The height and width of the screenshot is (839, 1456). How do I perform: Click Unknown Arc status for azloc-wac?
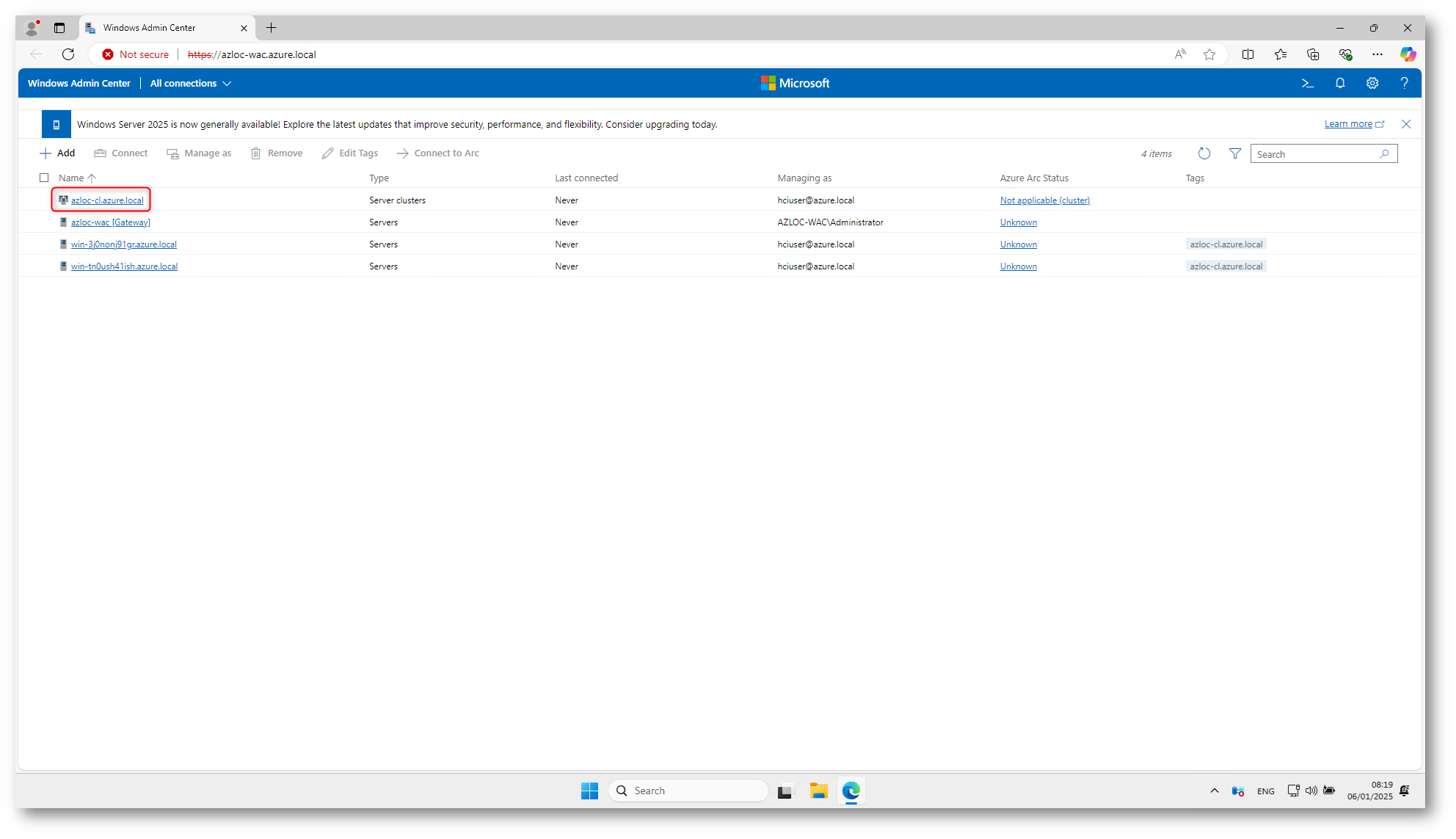[x=1018, y=222]
